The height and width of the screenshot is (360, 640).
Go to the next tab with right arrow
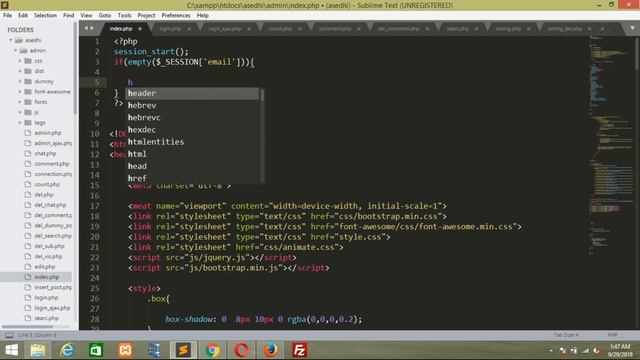[92, 28]
